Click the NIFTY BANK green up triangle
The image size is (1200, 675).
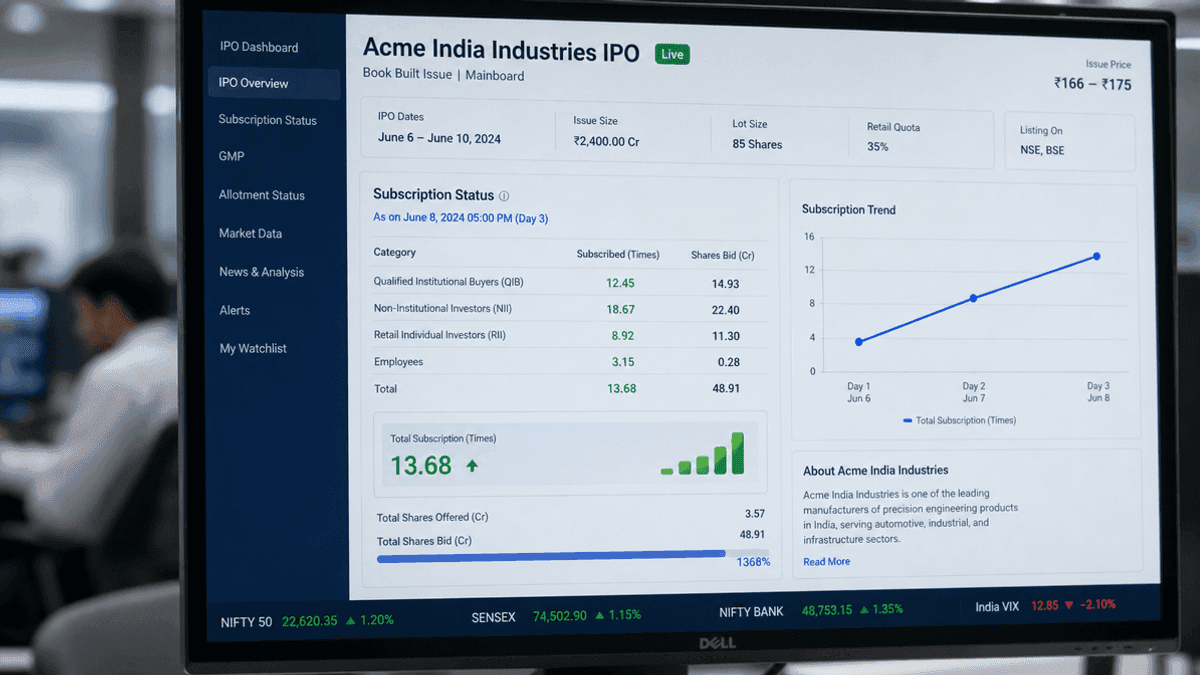(866, 610)
